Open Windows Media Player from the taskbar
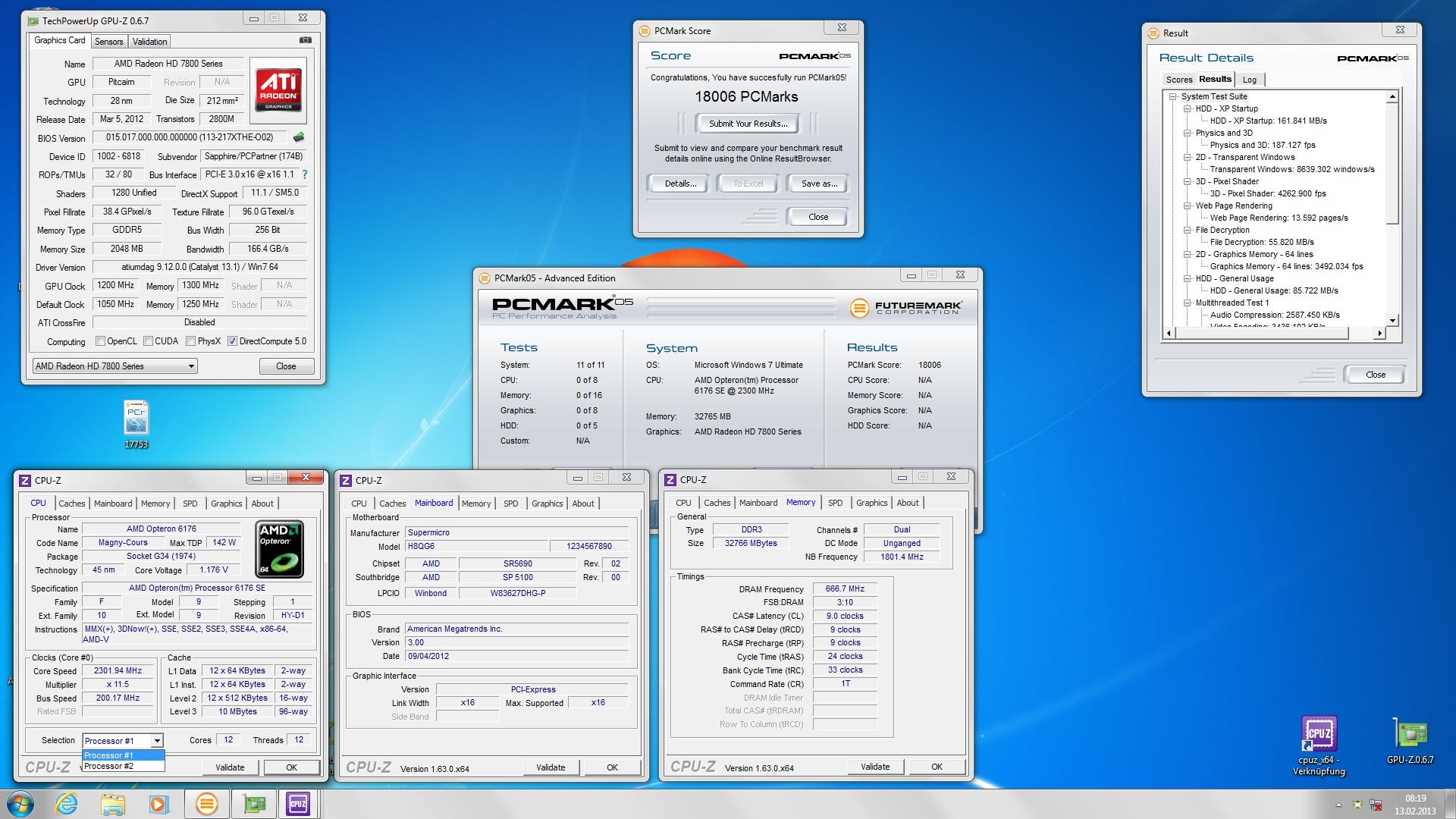The image size is (1456, 819). [x=158, y=804]
